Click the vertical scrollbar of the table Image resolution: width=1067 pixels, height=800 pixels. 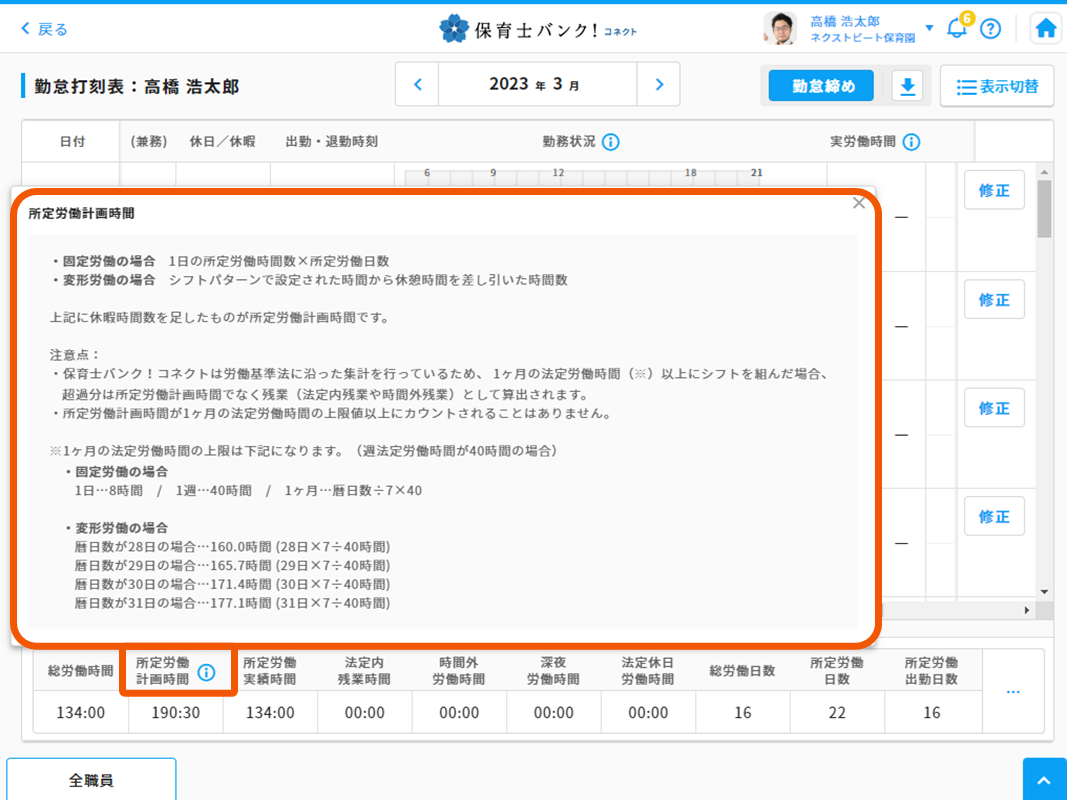click(x=1044, y=210)
